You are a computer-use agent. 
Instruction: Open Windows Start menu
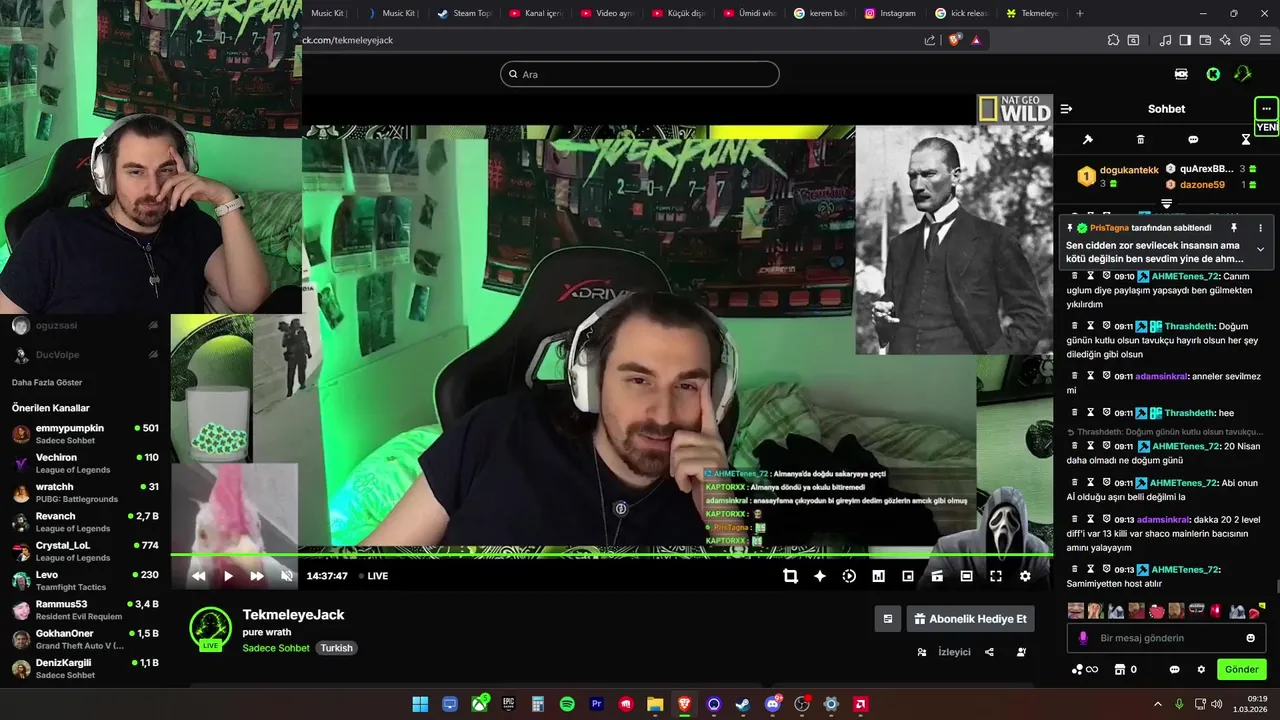(421, 704)
